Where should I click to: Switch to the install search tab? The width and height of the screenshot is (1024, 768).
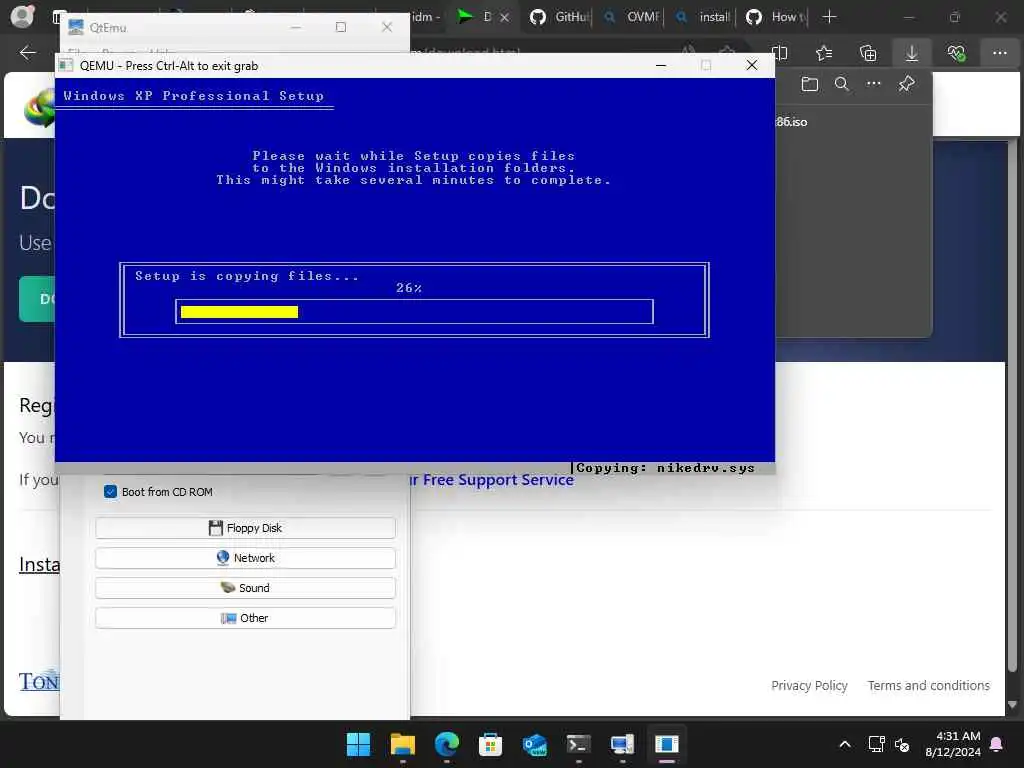point(703,17)
